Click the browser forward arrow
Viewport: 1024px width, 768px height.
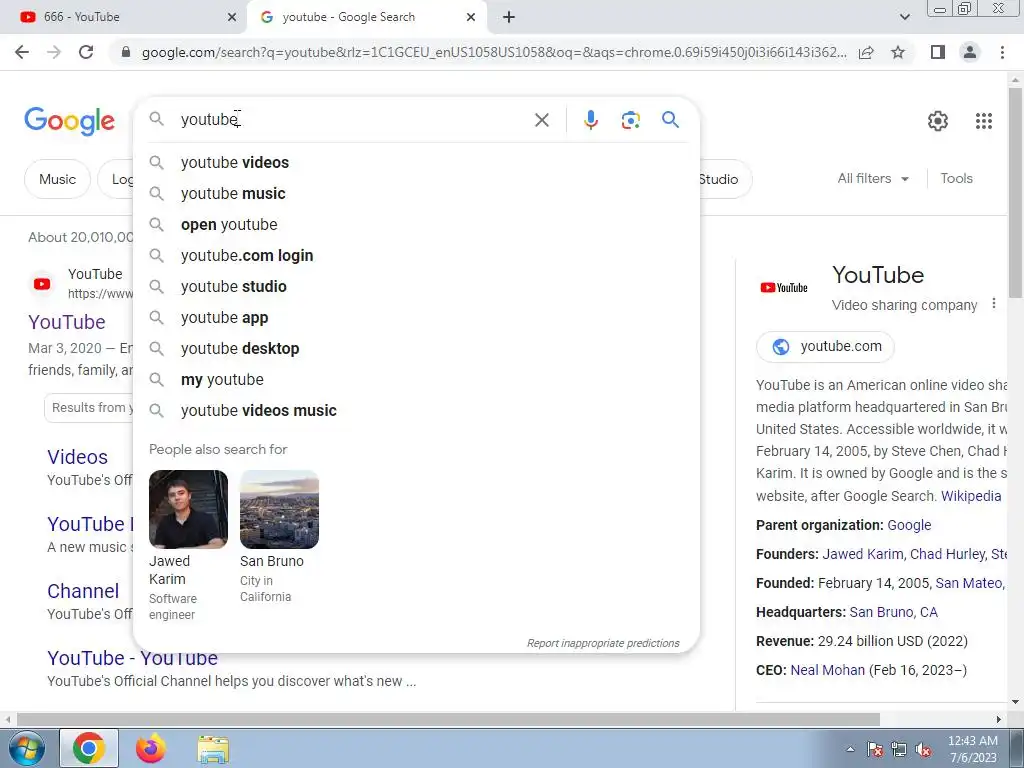pyautogui.click(x=54, y=52)
